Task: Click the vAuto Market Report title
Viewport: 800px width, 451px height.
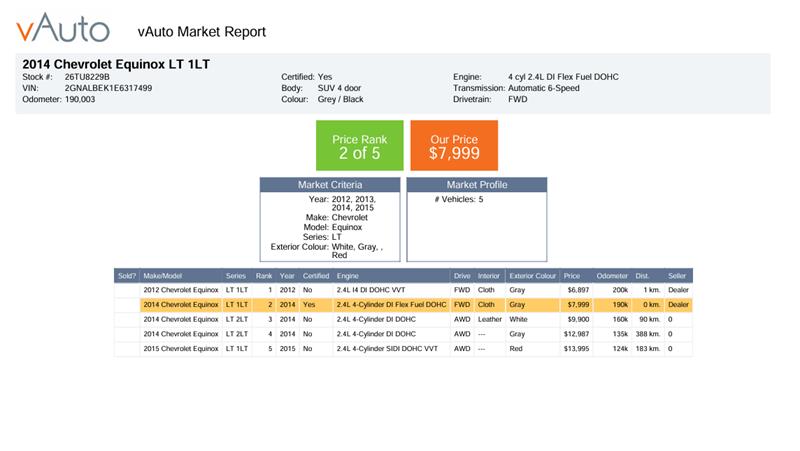Action: [x=202, y=32]
